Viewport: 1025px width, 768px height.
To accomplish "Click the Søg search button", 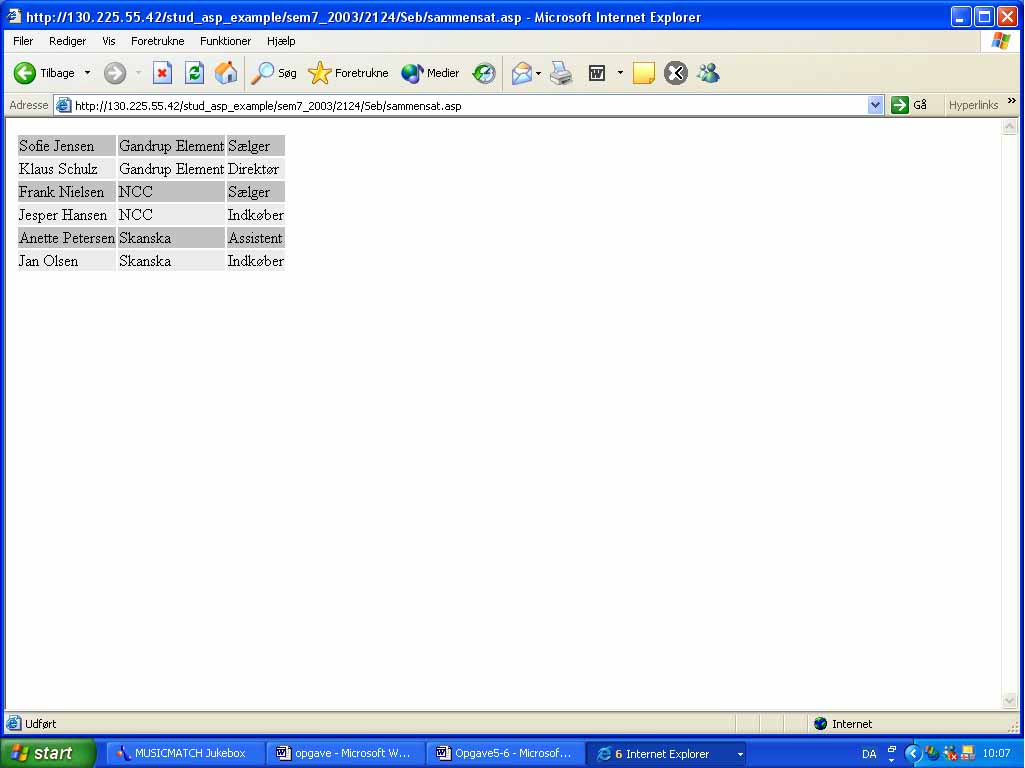I will 274,73.
